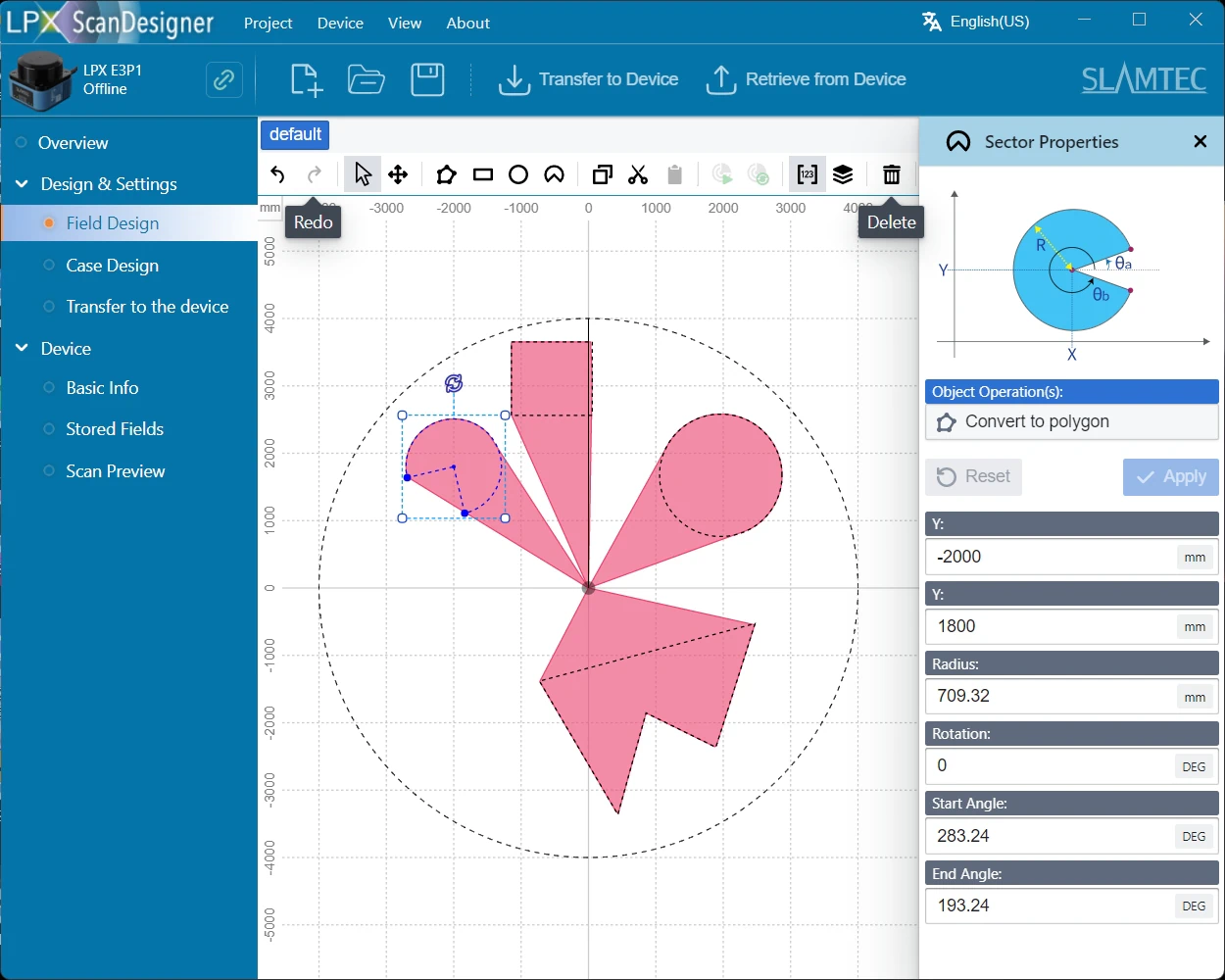1225x980 pixels.
Task: Pick the rectangle drawing tool
Action: pyautogui.click(x=482, y=174)
